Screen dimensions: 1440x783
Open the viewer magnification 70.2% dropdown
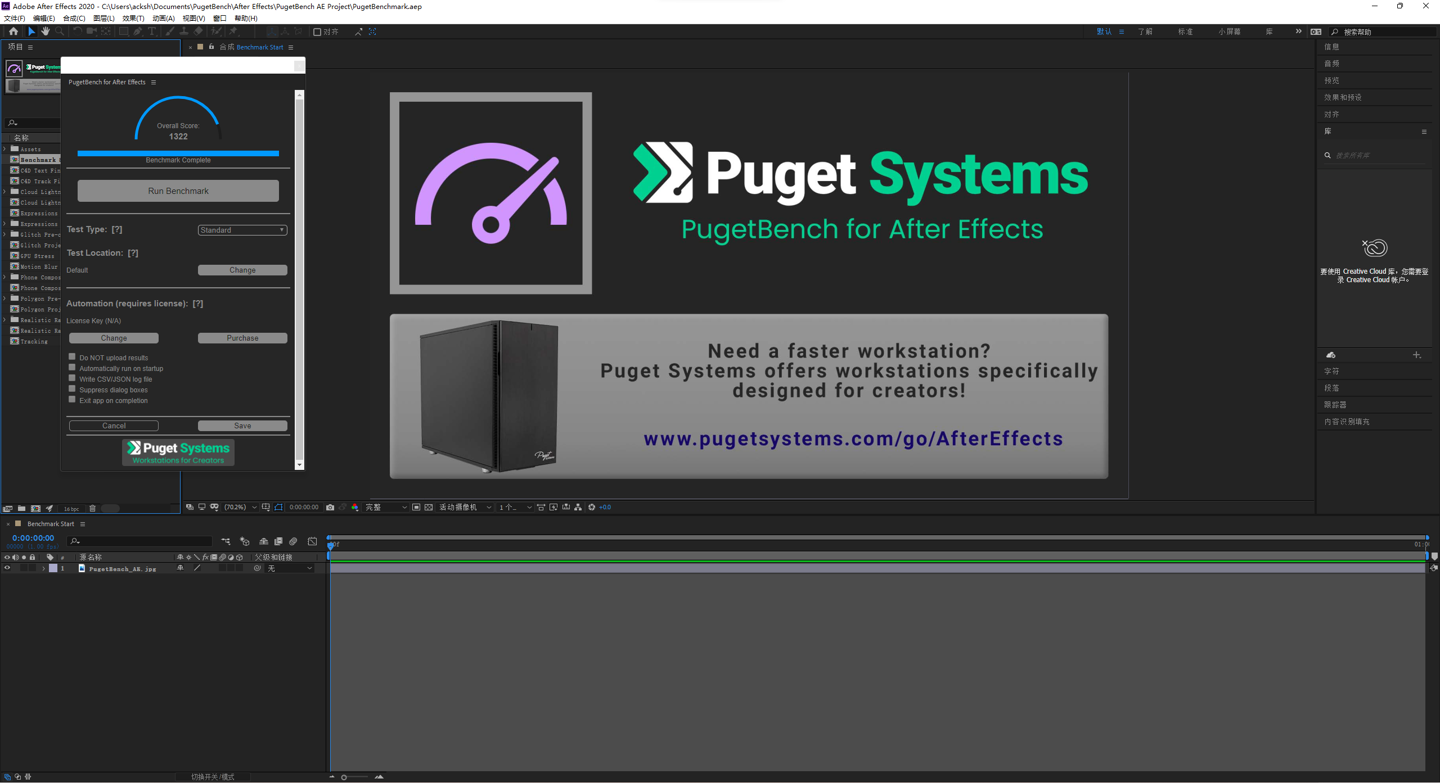(240, 507)
